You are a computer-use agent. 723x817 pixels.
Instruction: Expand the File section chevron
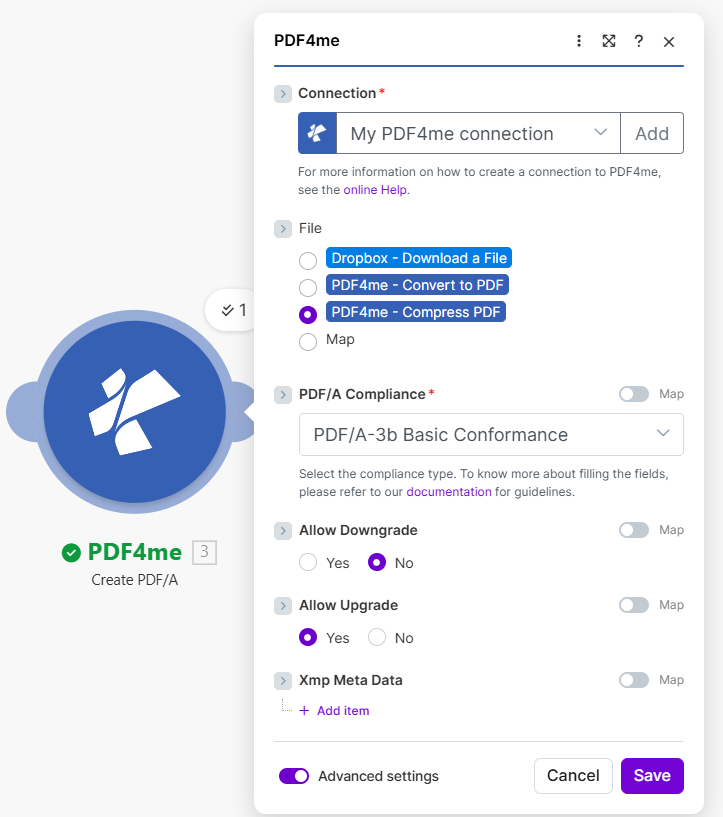[283, 229]
